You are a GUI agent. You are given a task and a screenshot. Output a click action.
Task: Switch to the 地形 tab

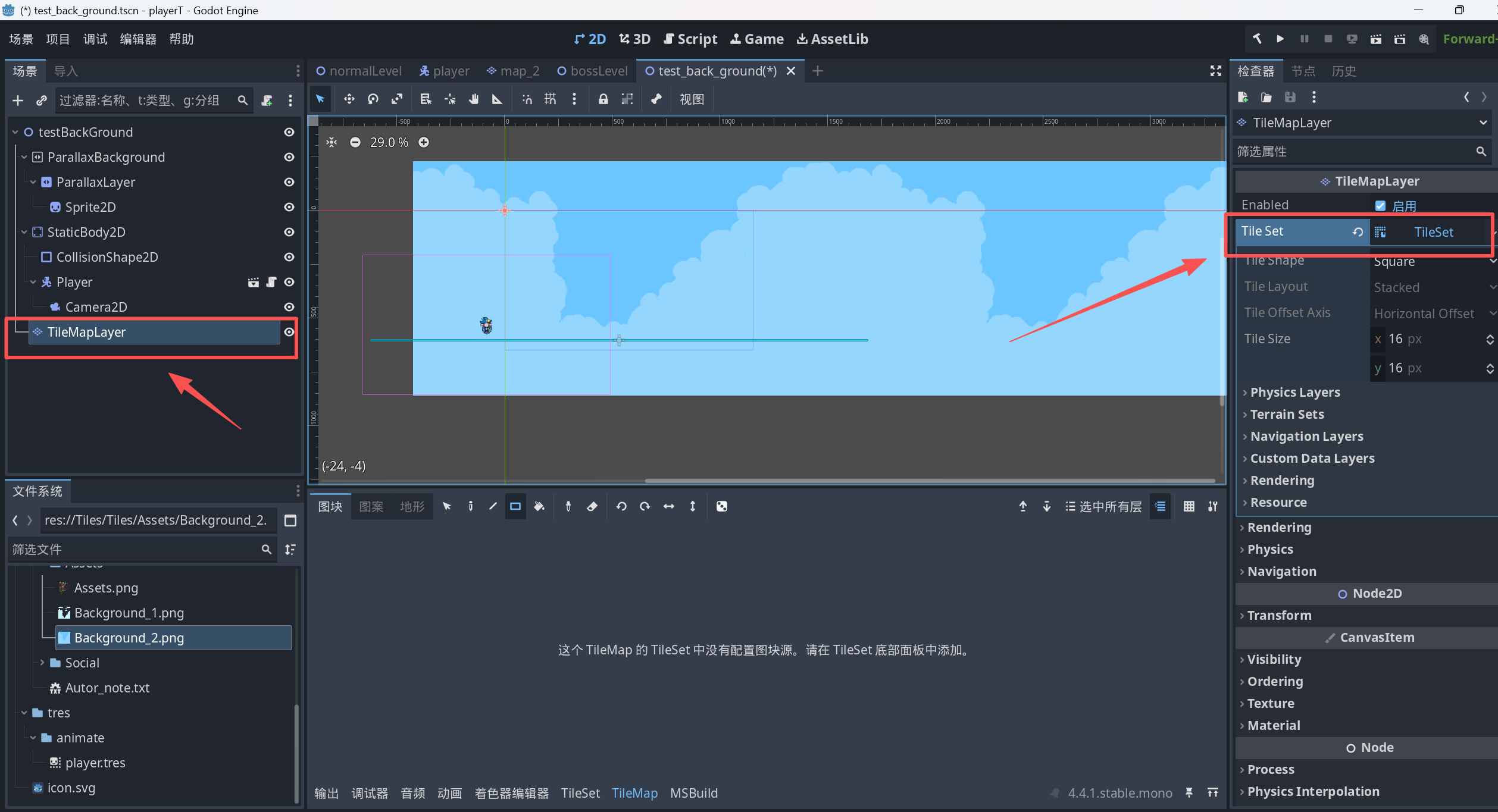click(412, 506)
